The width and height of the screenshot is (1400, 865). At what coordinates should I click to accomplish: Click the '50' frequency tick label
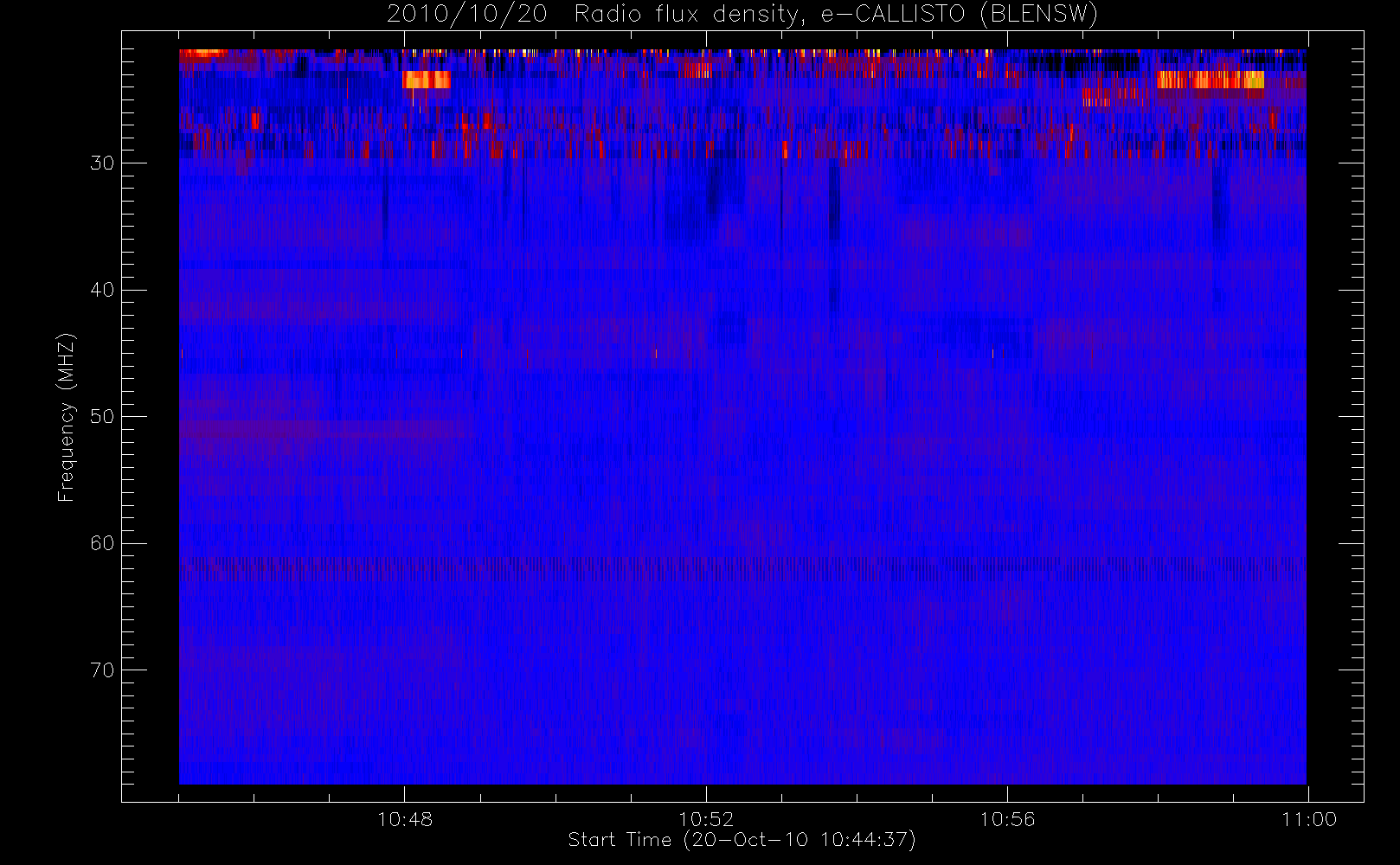pyautogui.click(x=102, y=417)
